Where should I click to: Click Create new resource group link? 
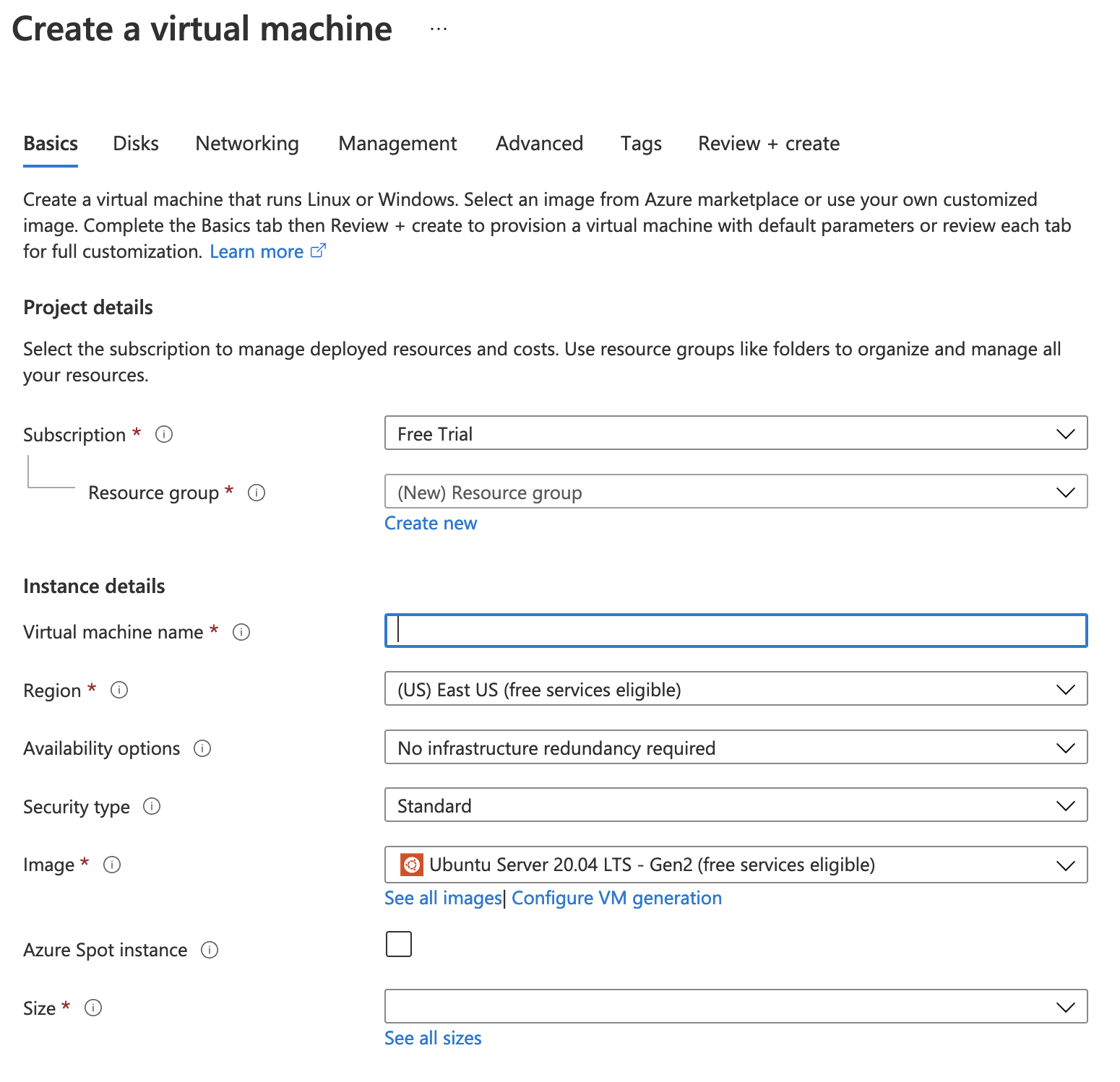[431, 523]
